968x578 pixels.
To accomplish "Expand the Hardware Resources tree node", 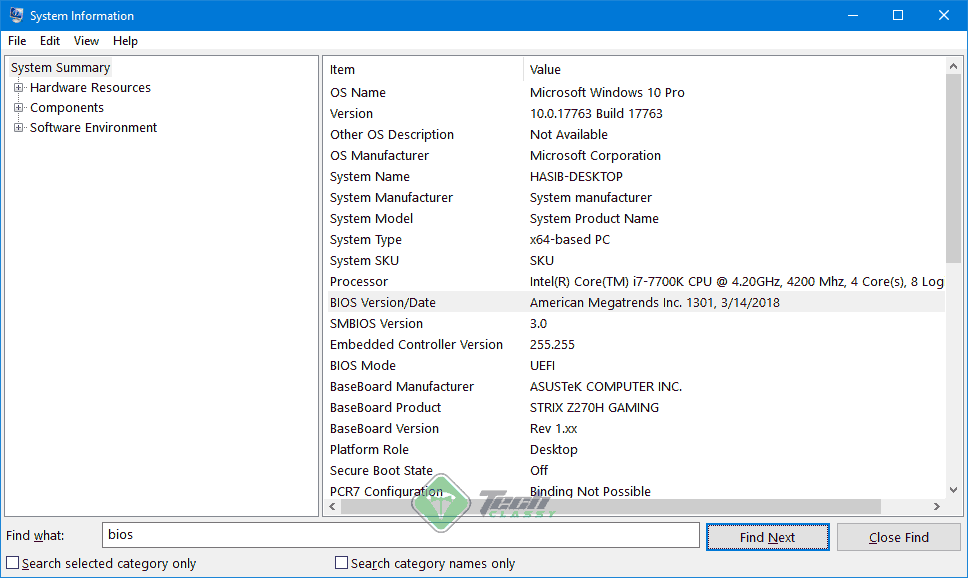I will [x=20, y=88].
